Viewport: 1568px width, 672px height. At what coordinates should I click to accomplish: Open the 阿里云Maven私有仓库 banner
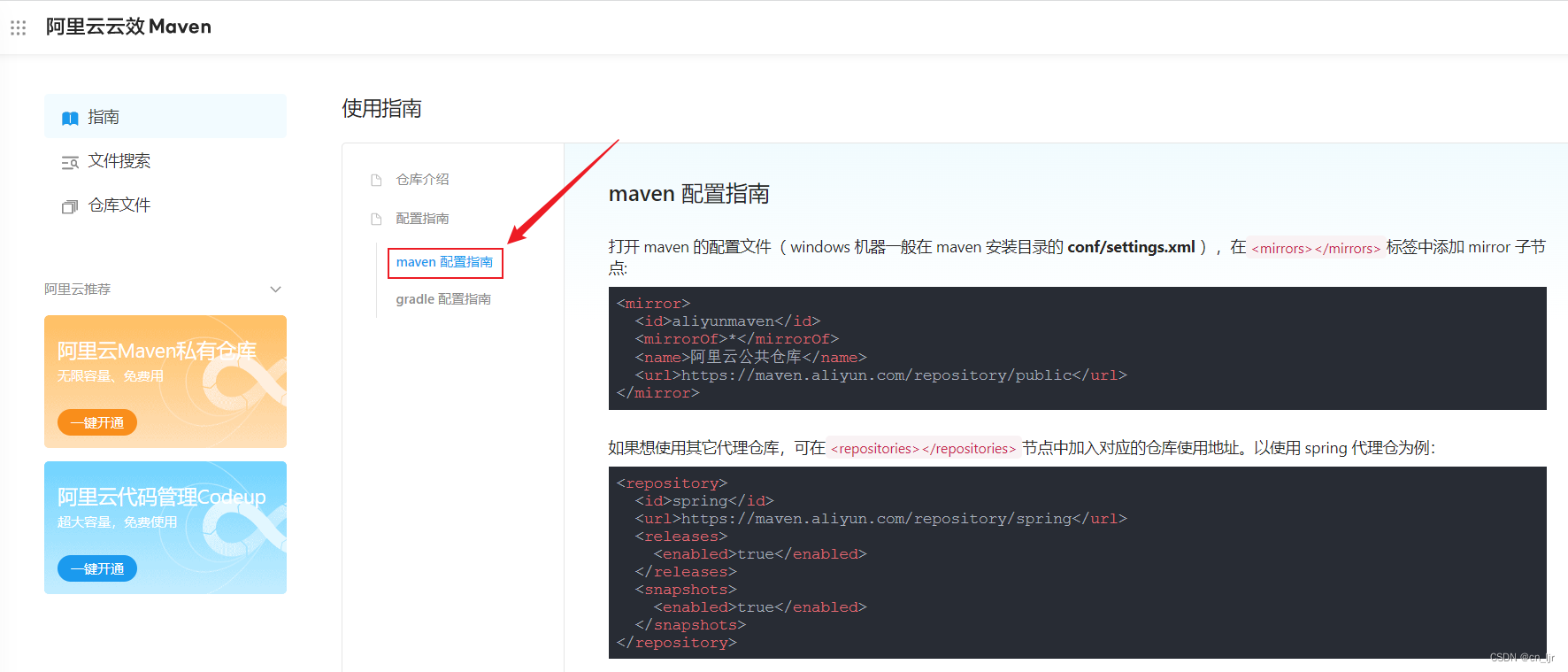tap(165, 382)
